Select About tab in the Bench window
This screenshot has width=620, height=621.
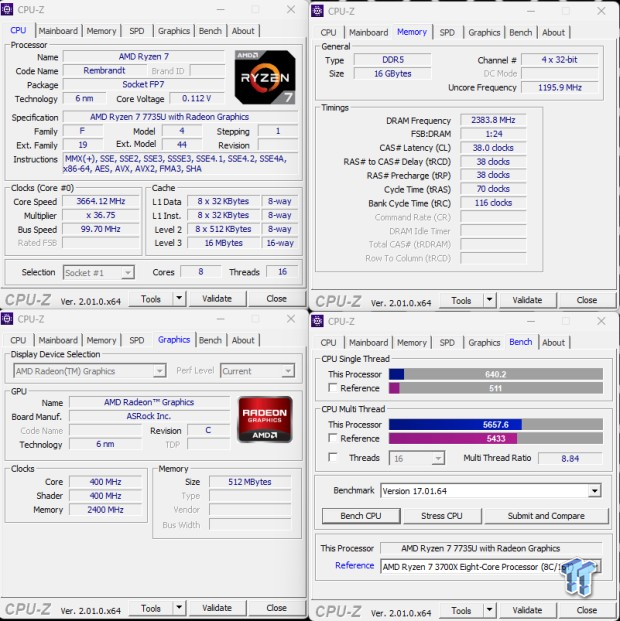553,343
